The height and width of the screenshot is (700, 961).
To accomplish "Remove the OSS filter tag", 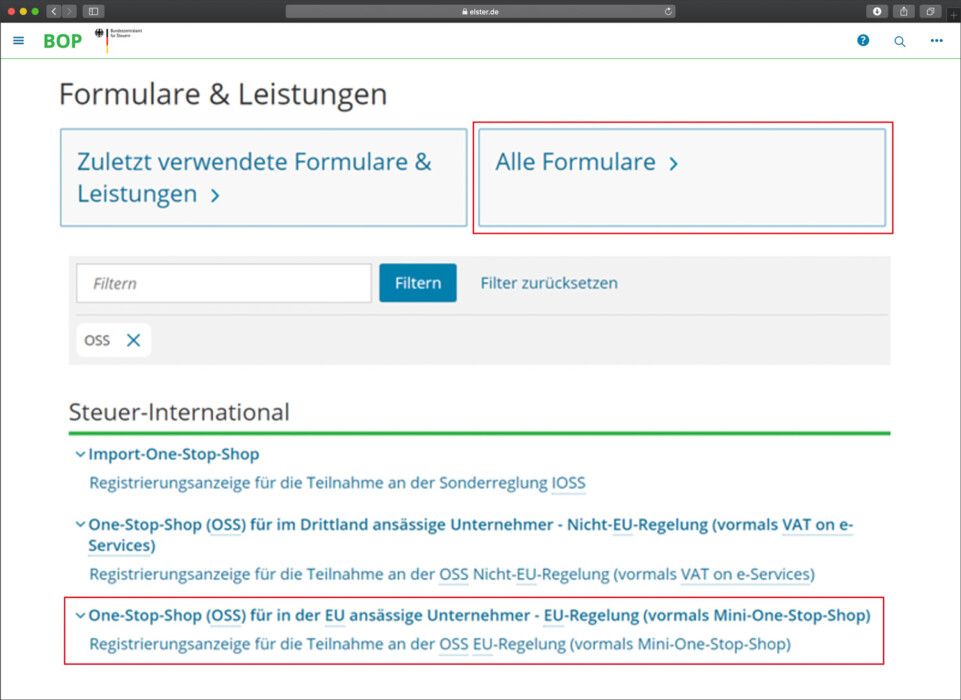I will pyautogui.click(x=131, y=339).
